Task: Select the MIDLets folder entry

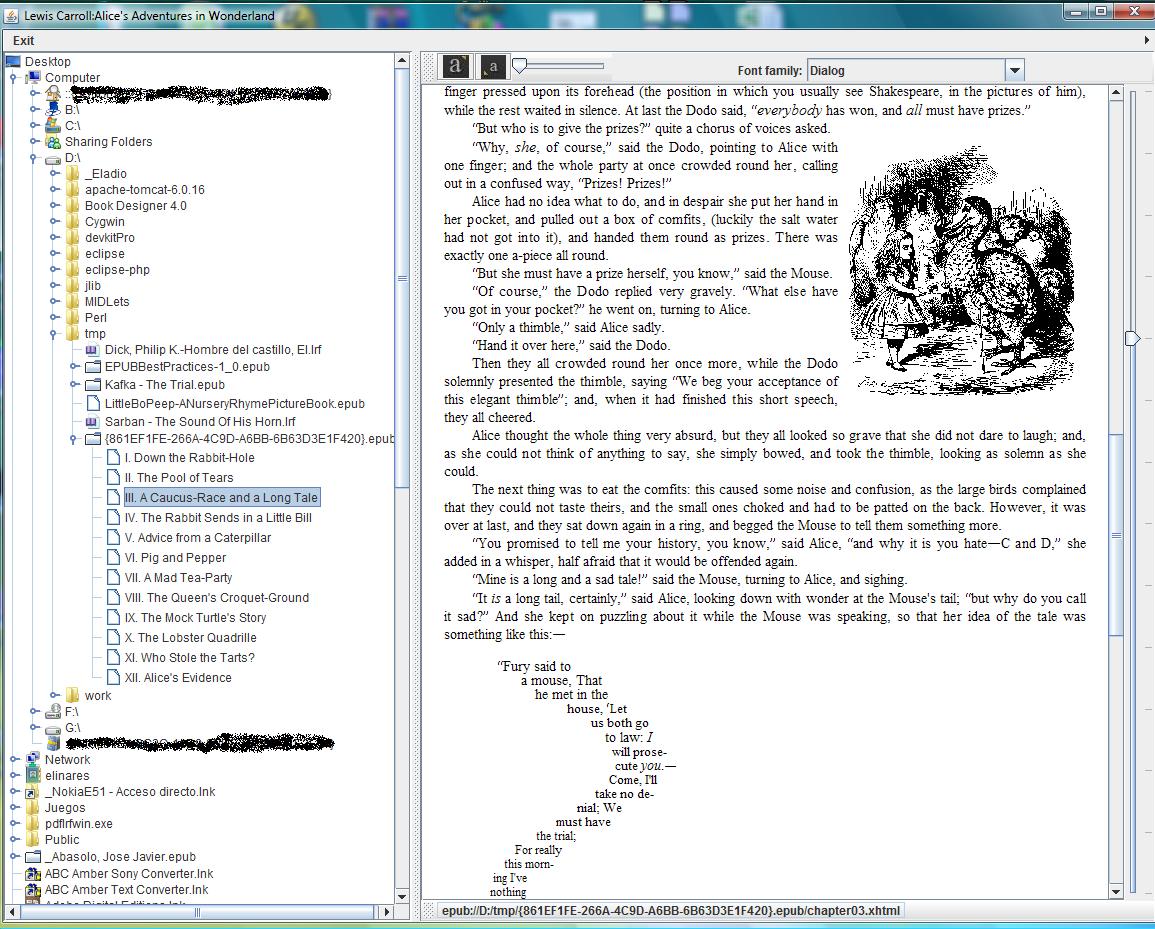Action: (x=107, y=301)
